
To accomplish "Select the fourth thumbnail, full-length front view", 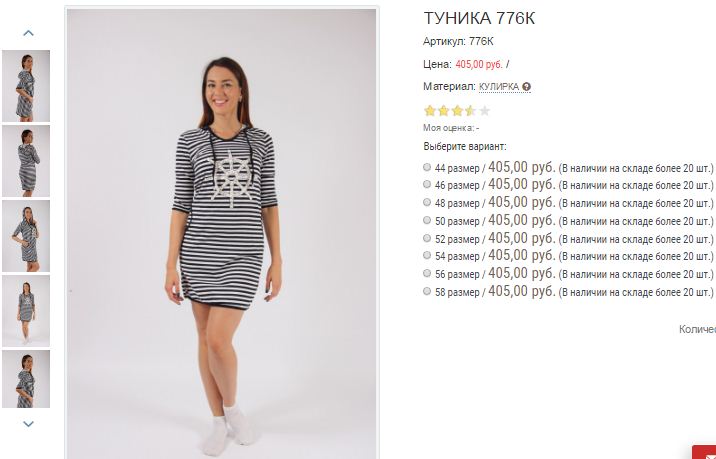I will pyautogui.click(x=26, y=311).
